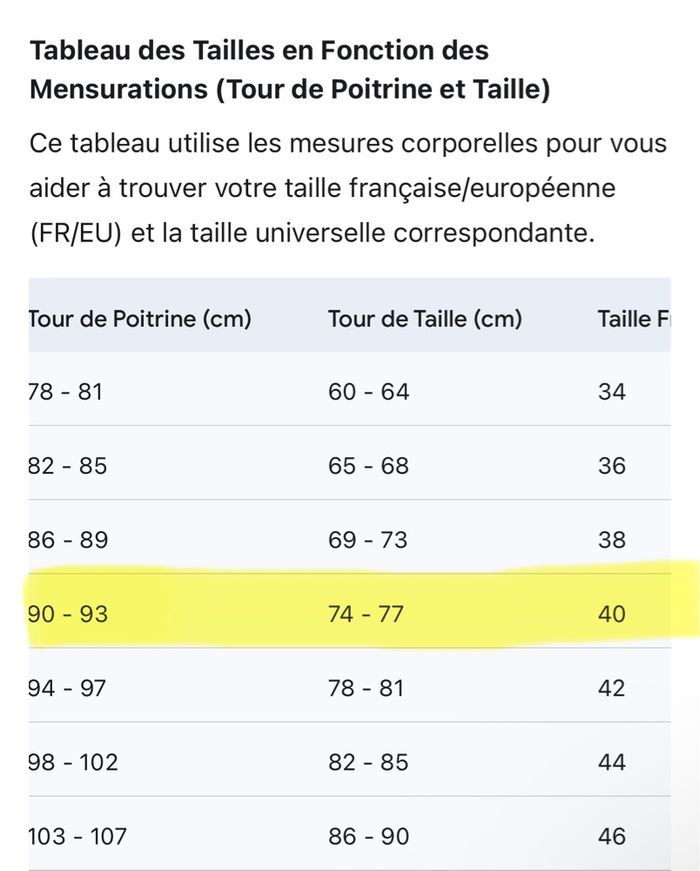Select the highlighted size 40 cell
The image size is (700, 871).
coord(612,613)
